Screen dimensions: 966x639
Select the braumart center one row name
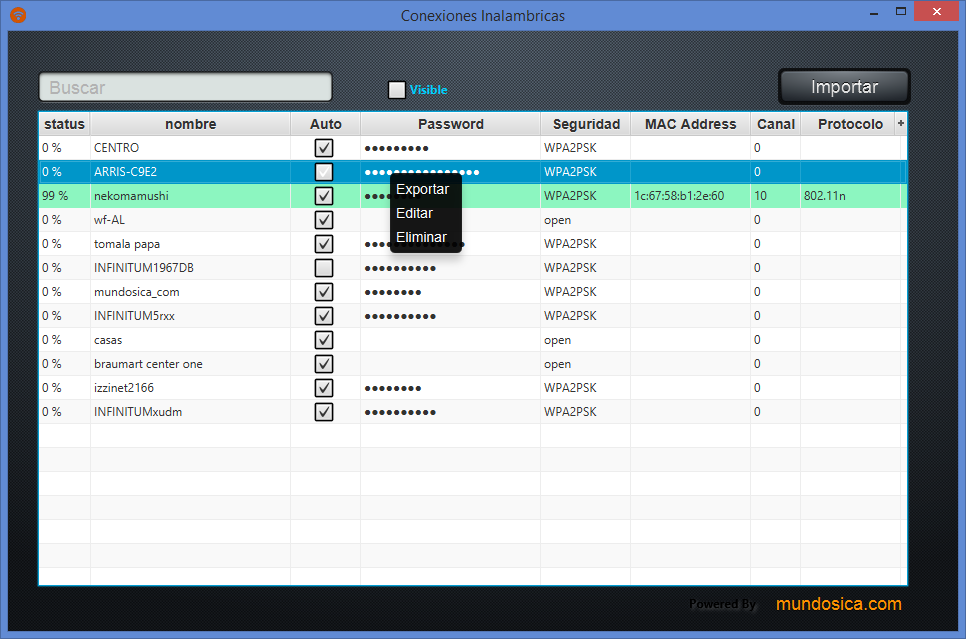148,364
